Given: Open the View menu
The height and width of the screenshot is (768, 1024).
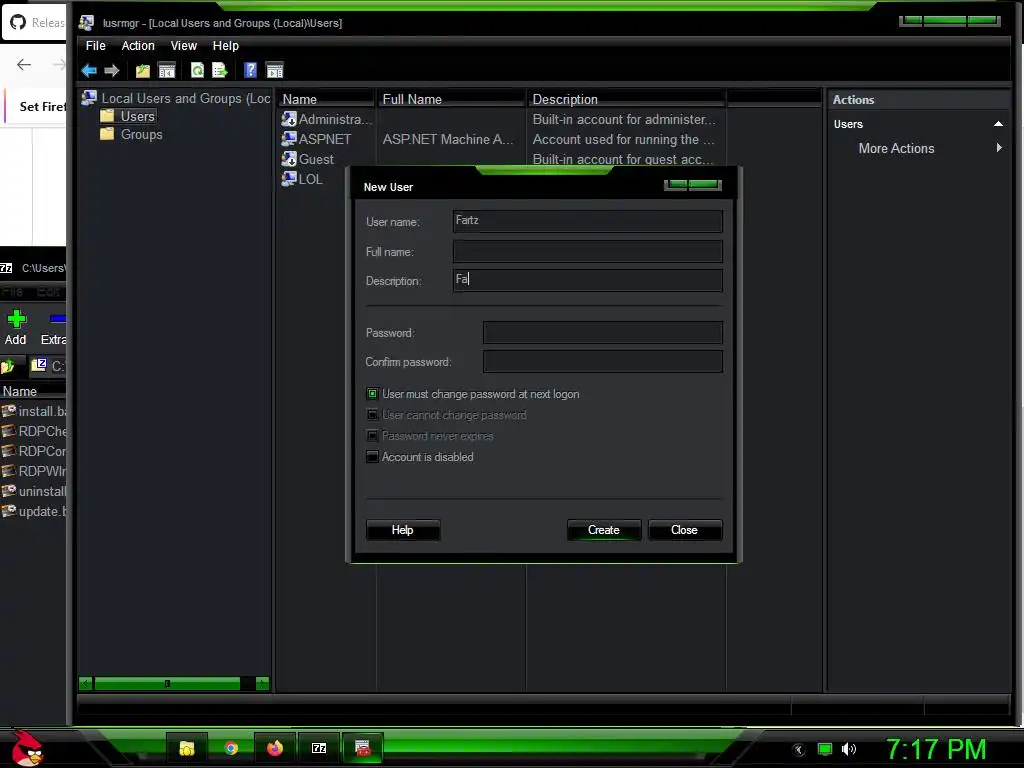Looking at the screenshot, I should click(184, 46).
